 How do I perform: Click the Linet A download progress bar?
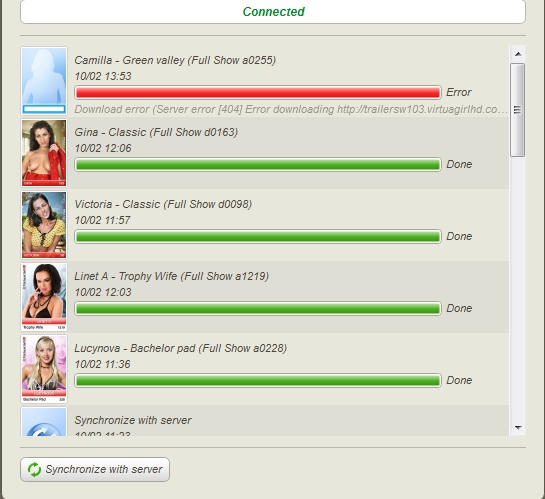tap(258, 308)
